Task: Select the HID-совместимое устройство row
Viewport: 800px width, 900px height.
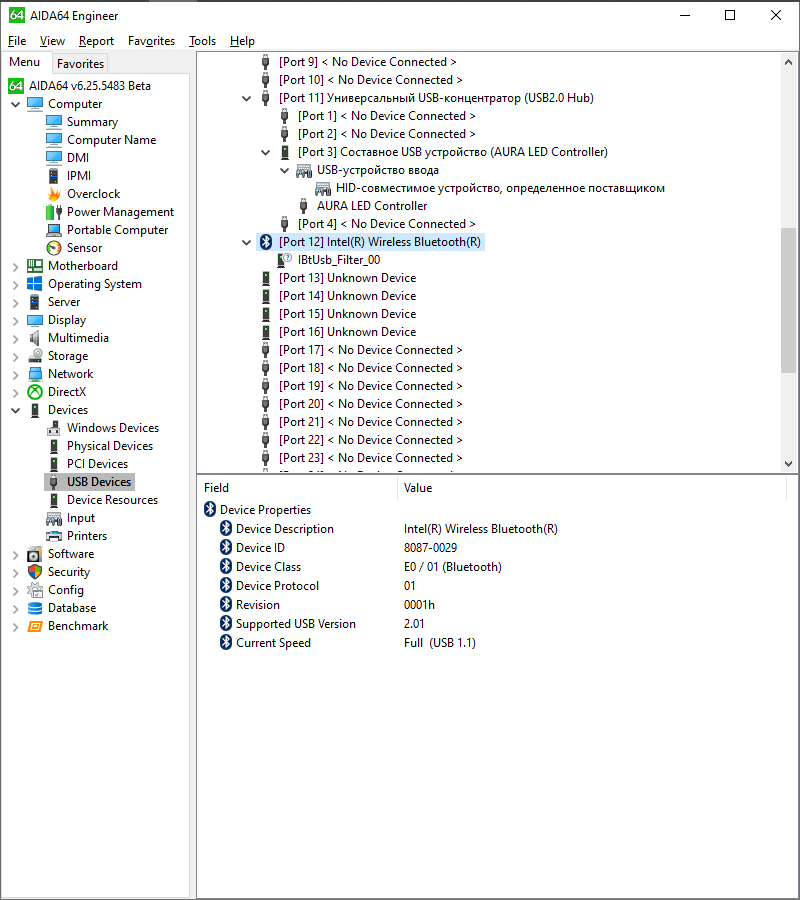Action: click(500, 188)
